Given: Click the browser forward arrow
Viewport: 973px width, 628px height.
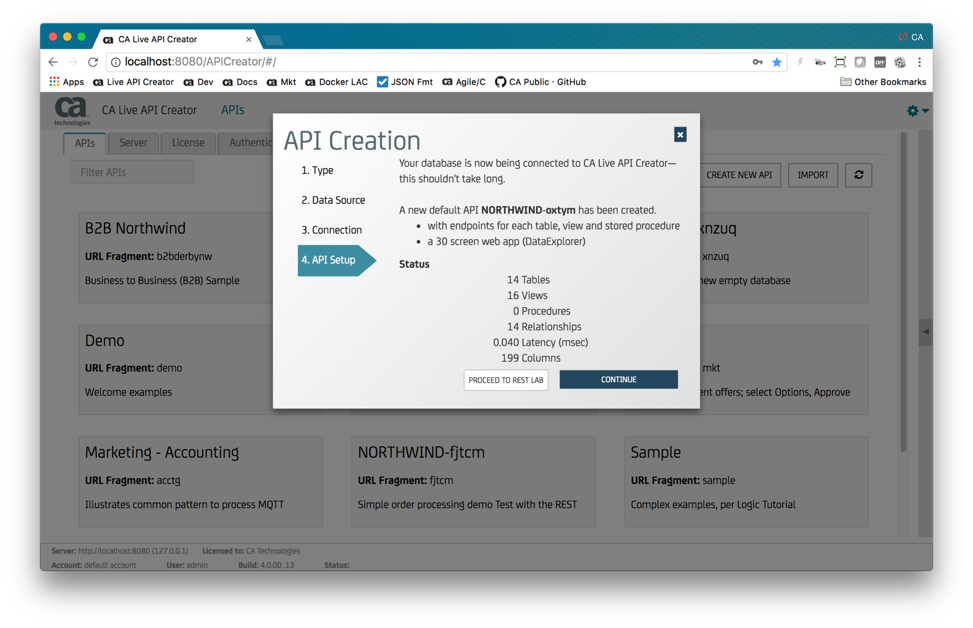Looking at the screenshot, I should (x=73, y=62).
